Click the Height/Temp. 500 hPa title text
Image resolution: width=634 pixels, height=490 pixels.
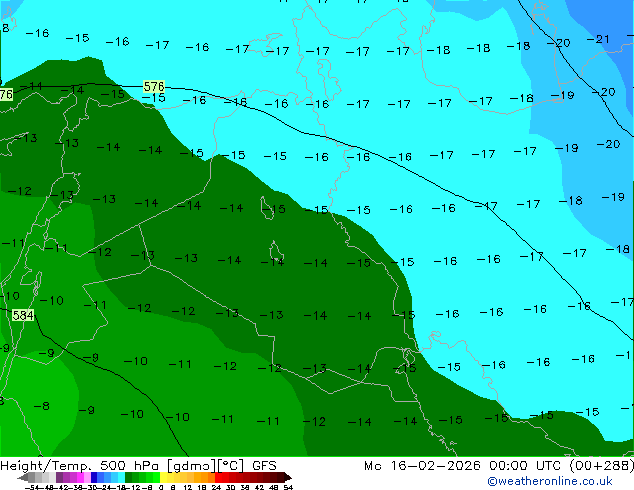[79, 466]
